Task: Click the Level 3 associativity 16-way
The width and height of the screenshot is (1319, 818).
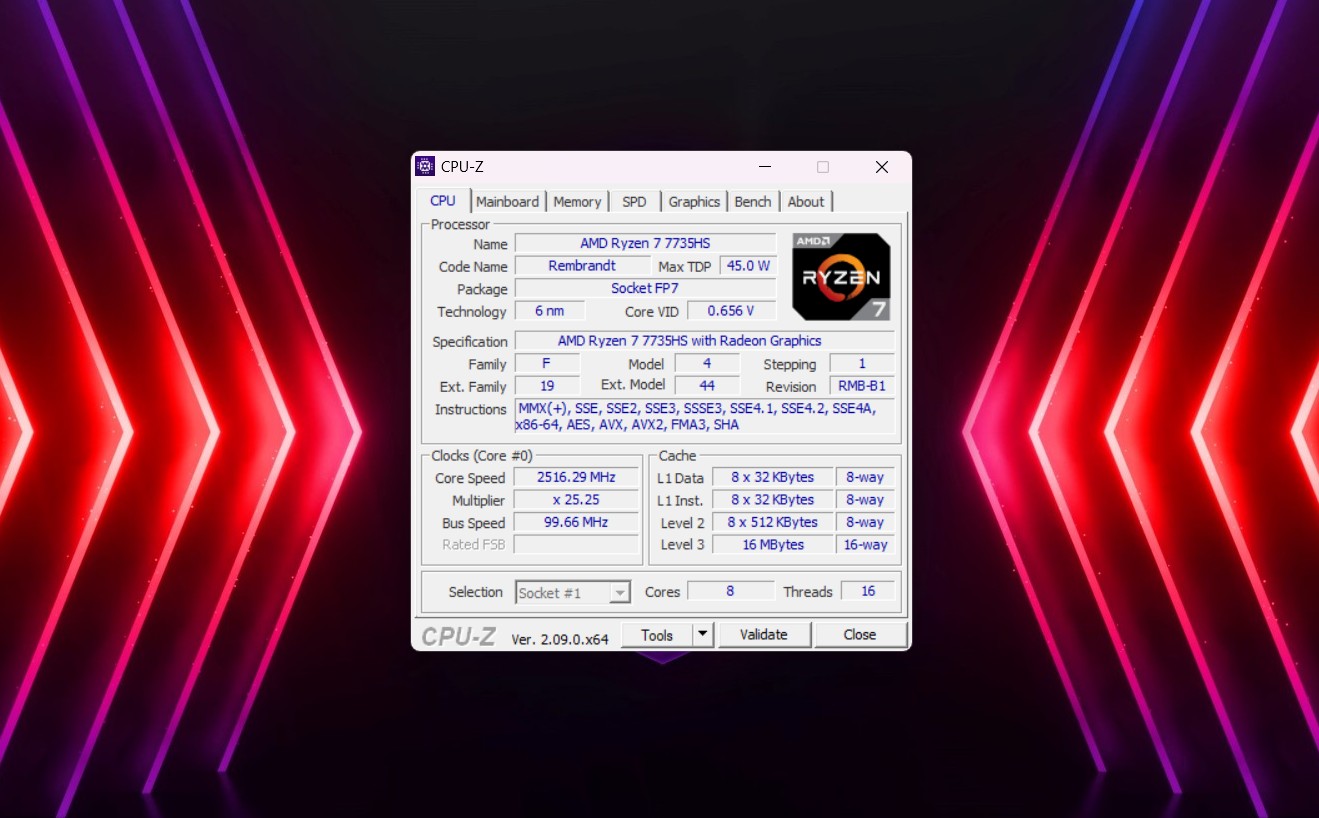Action: [x=865, y=545]
